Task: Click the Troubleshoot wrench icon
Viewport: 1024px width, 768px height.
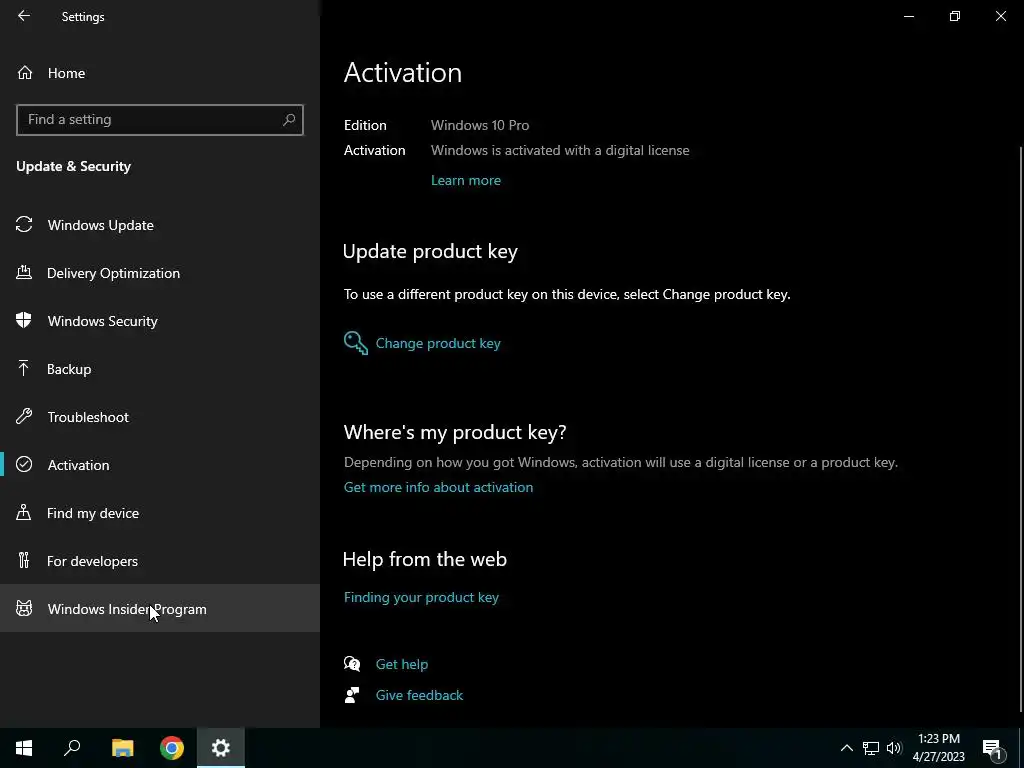Action: click(x=24, y=416)
